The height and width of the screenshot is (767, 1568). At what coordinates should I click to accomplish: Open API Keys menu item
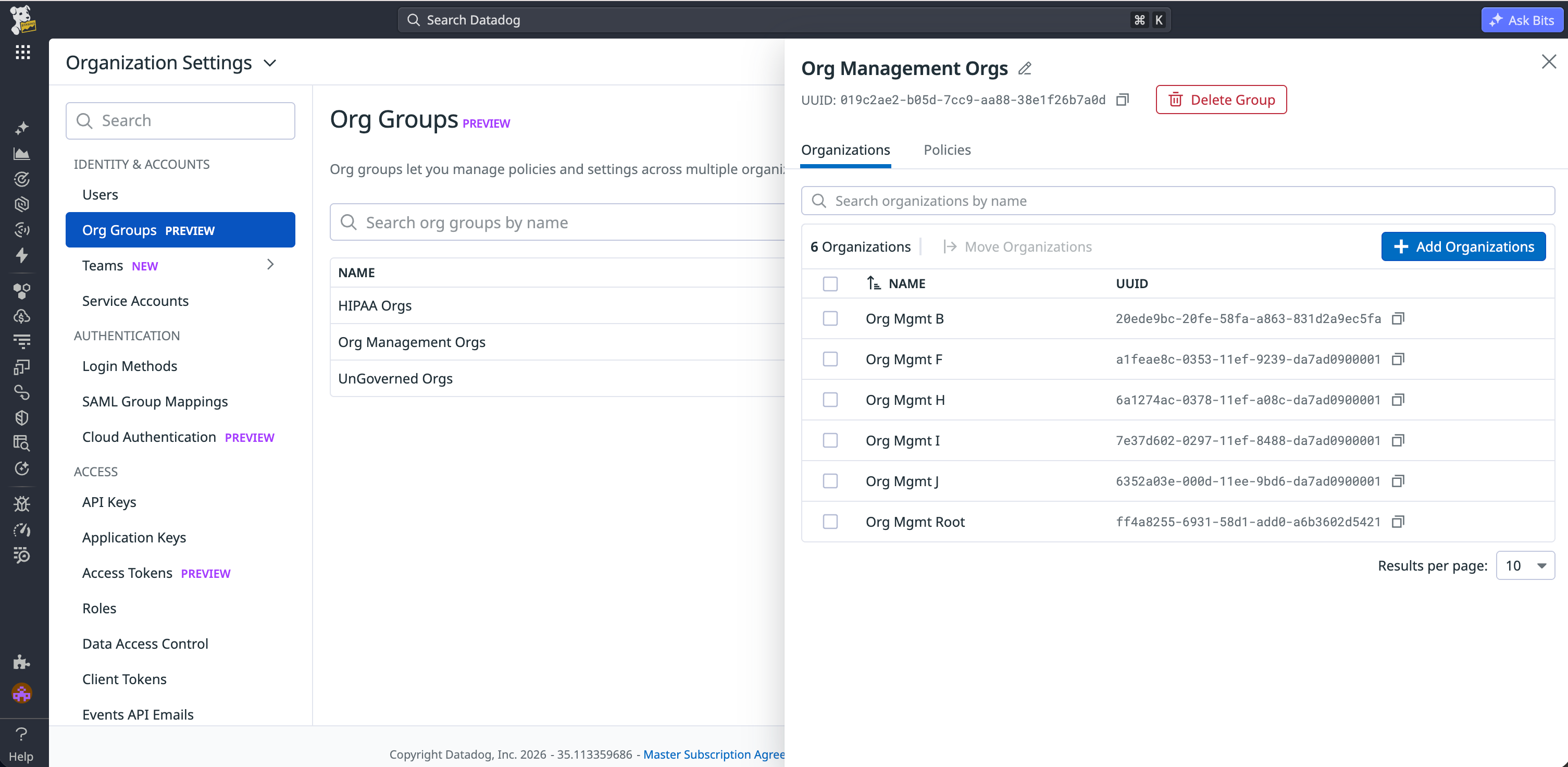pyautogui.click(x=180, y=502)
